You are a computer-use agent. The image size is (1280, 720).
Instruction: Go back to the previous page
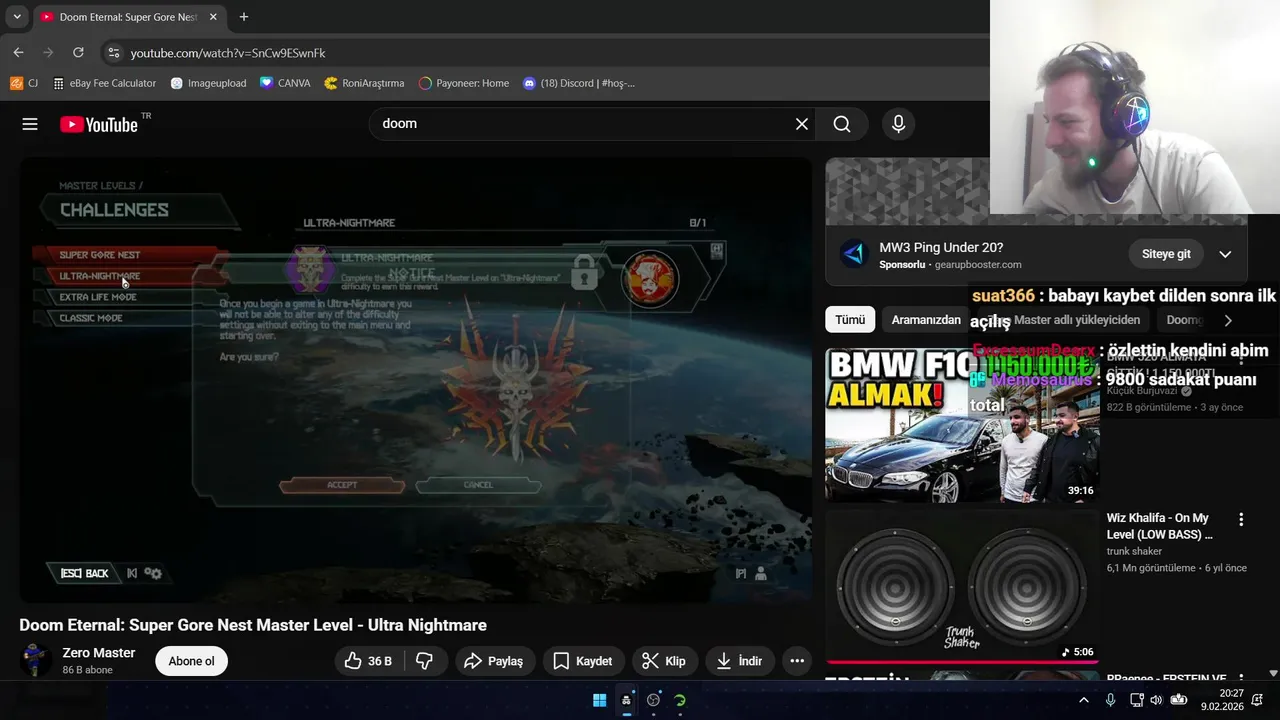point(18,53)
